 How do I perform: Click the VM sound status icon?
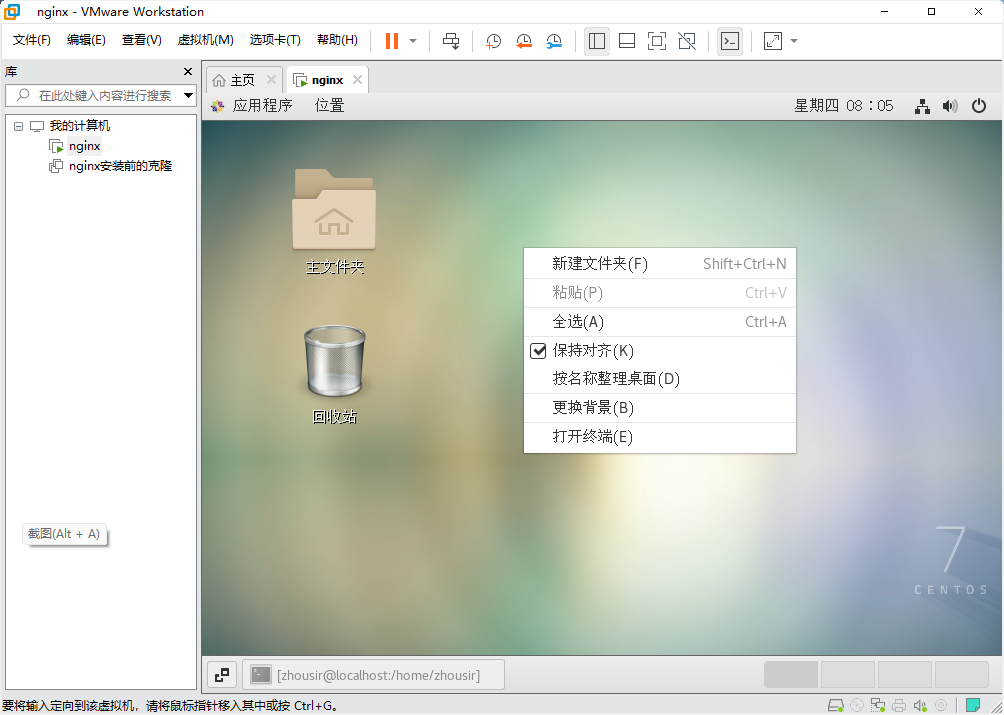[920, 704]
